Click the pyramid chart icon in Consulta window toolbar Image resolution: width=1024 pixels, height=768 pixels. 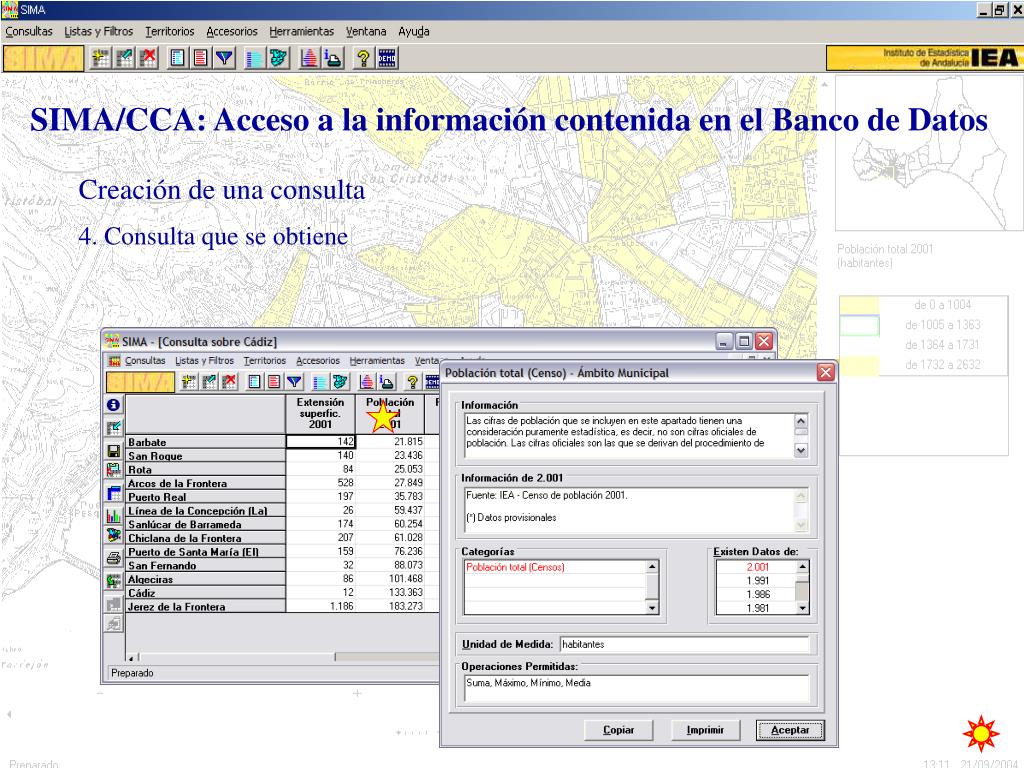[367, 381]
